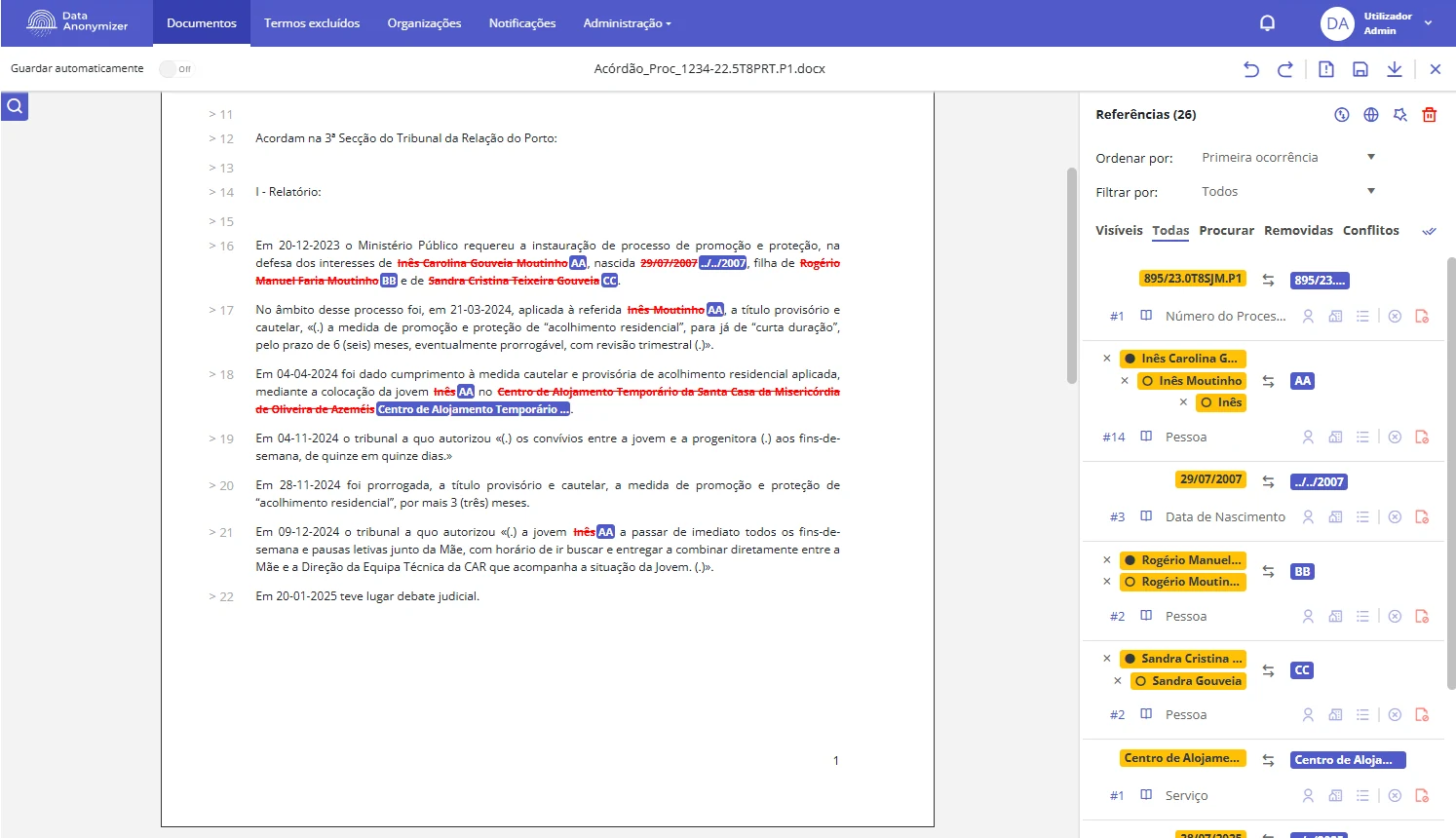Open the document search magnifier
This screenshot has height=838, width=1456.
[15, 106]
